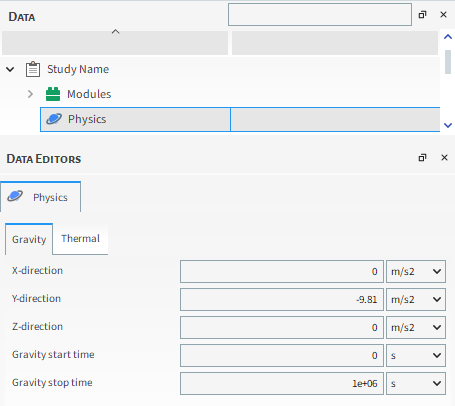
Task: Switch to the Gravity tab
Action: 29,239
